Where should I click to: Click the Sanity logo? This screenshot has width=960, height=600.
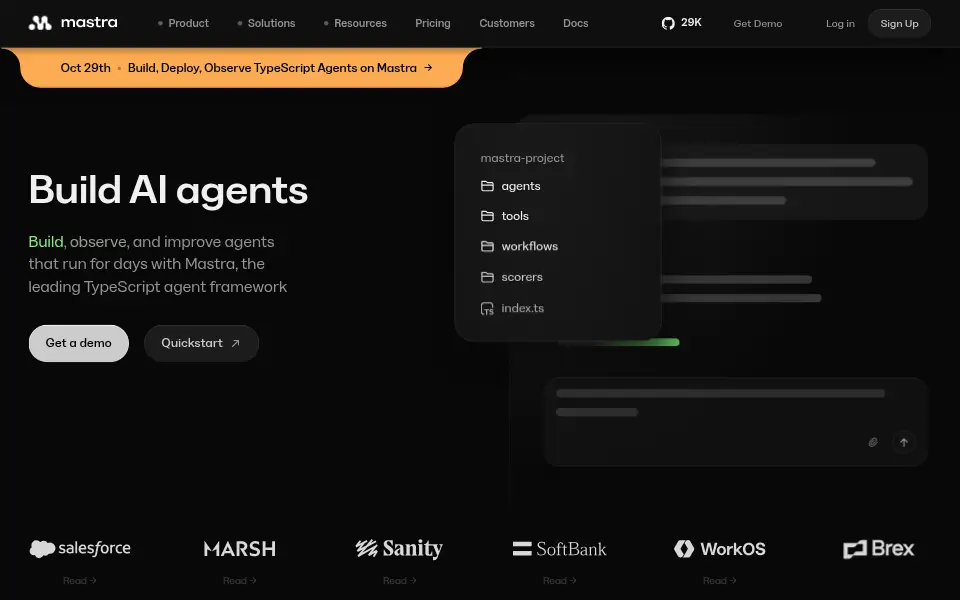coord(399,549)
